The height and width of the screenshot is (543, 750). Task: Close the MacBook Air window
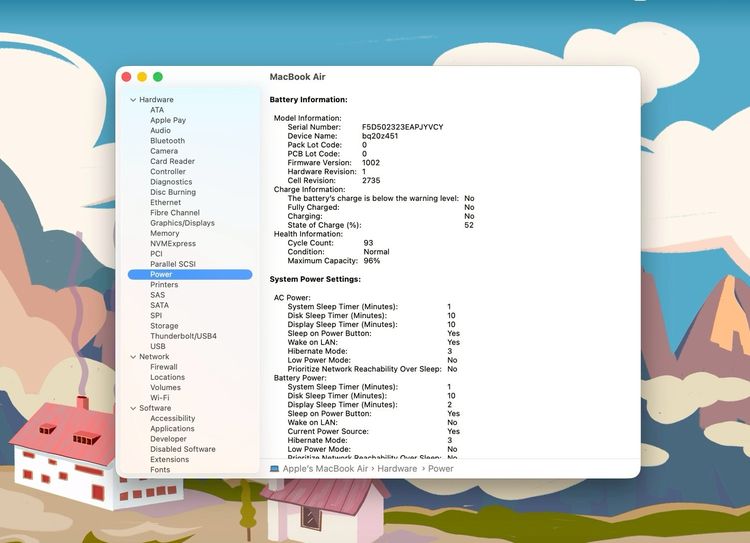point(126,77)
